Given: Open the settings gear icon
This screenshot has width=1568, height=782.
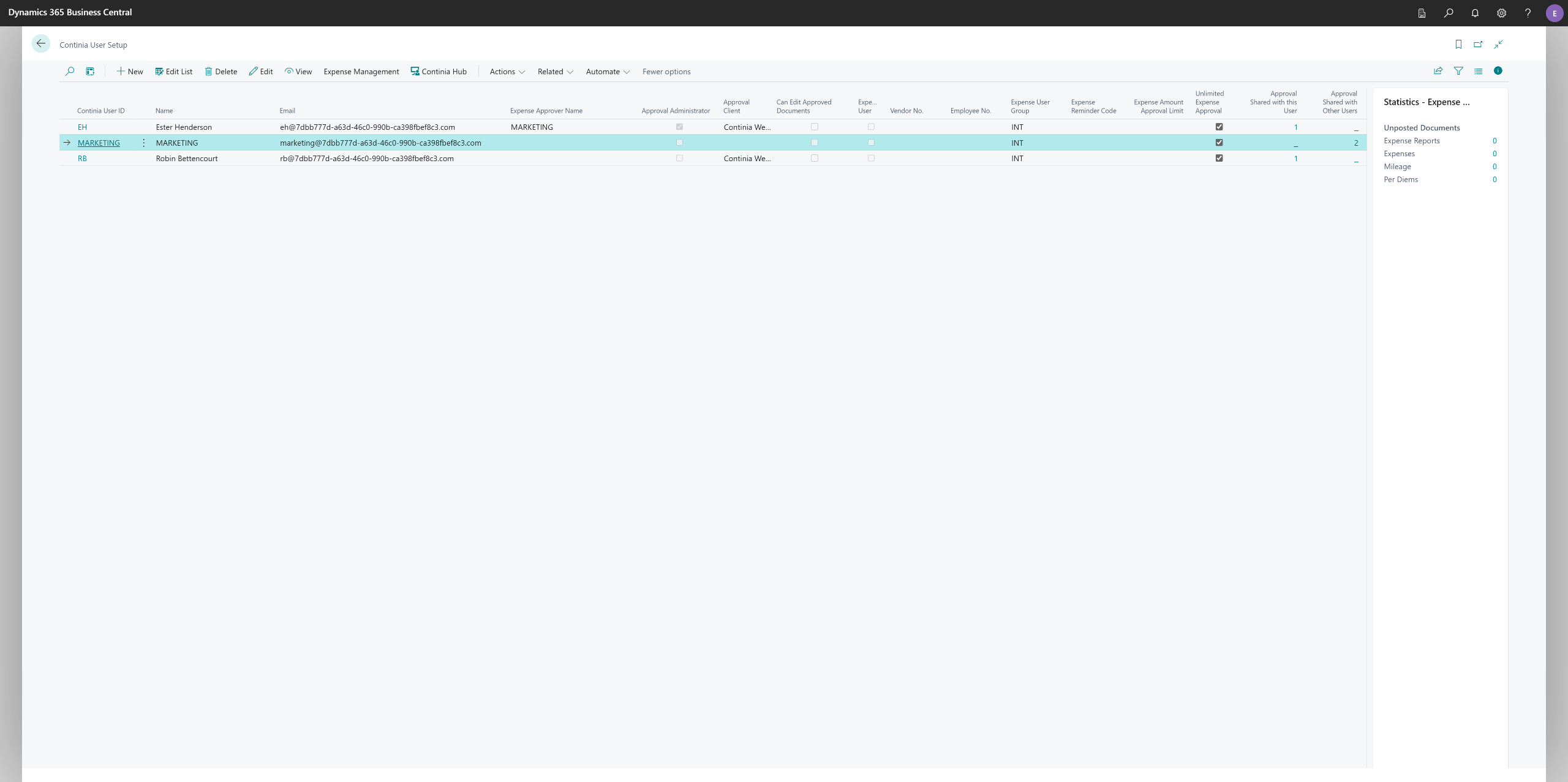Looking at the screenshot, I should click(1501, 13).
